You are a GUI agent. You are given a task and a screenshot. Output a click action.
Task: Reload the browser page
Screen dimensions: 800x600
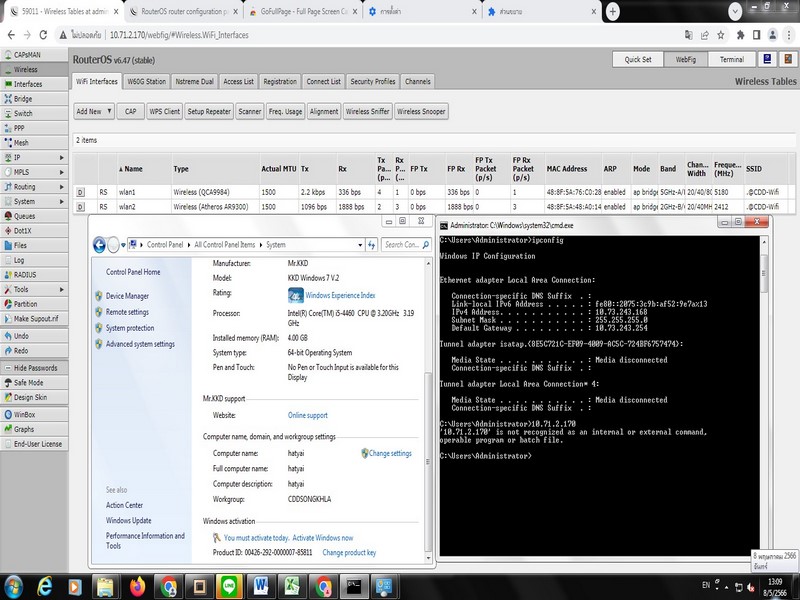[43, 35]
